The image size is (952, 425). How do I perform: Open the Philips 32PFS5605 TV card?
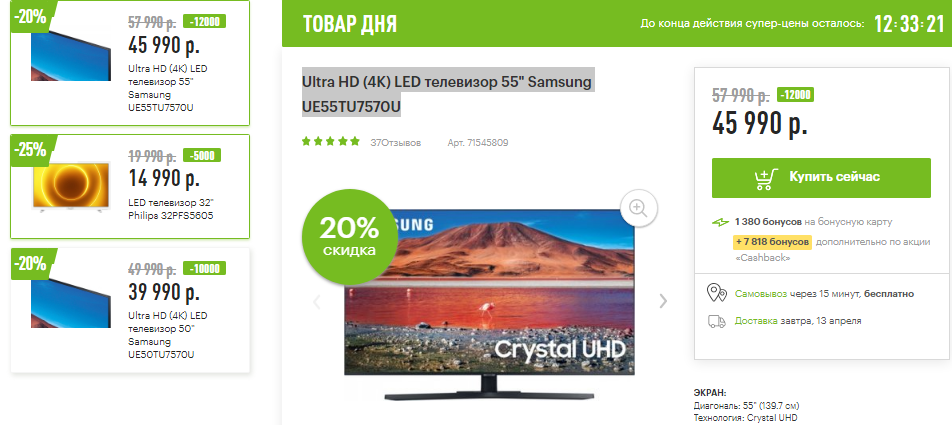(130, 186)
